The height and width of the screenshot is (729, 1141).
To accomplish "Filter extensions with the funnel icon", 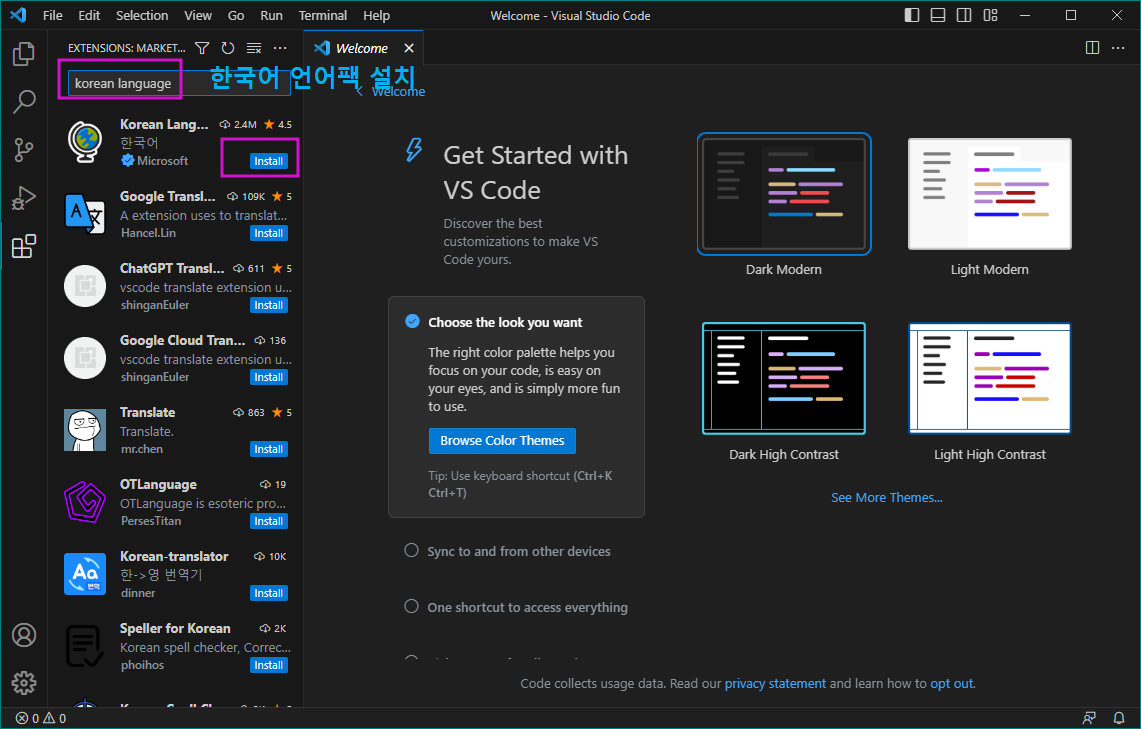I will pyautogui.click(x=202, y=48).
